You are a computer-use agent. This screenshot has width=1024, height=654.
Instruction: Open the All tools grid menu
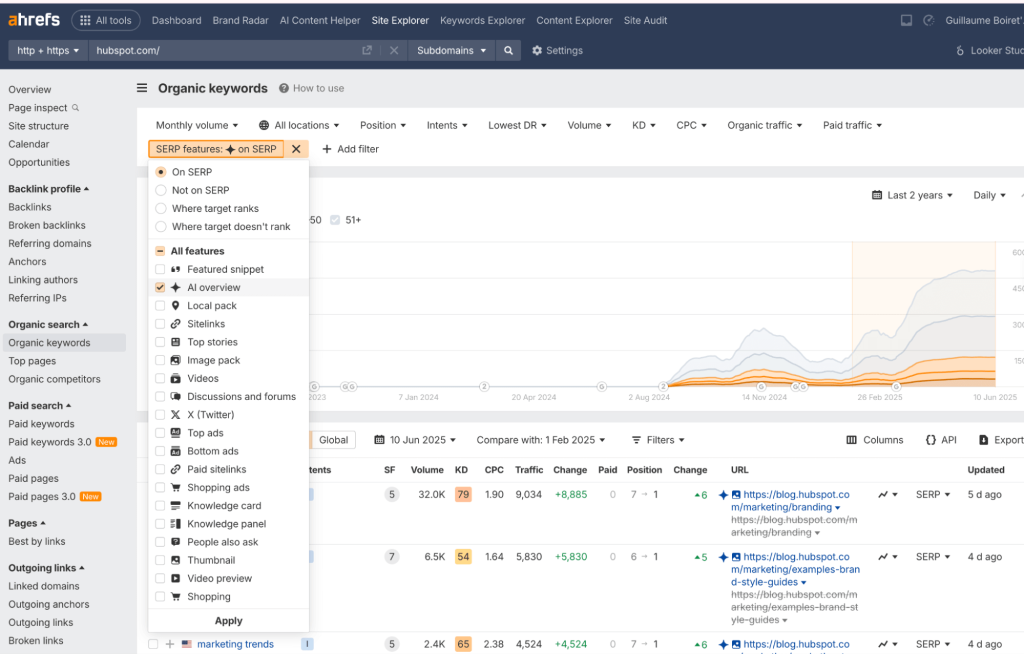[x=106, y=20]
